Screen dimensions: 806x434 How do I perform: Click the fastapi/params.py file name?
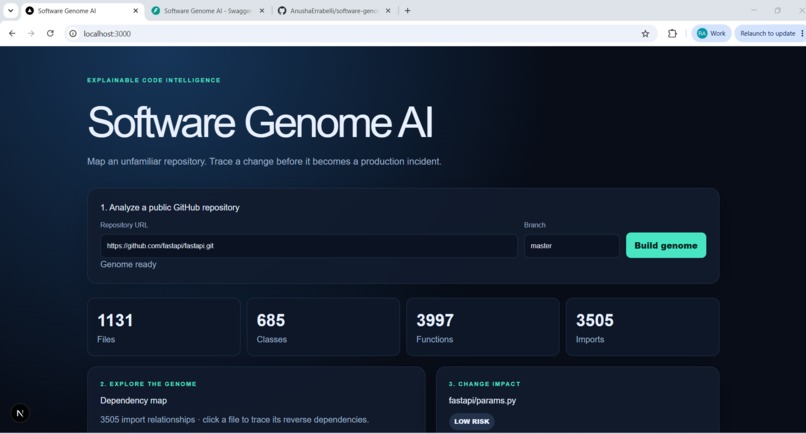482,401
